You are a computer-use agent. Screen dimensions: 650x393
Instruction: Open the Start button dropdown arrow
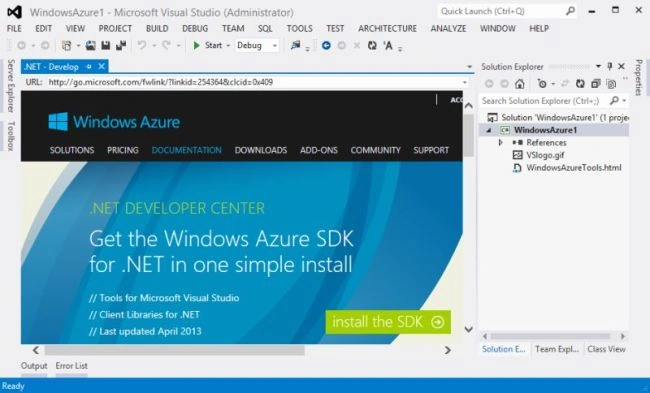[x=228, y=46]
